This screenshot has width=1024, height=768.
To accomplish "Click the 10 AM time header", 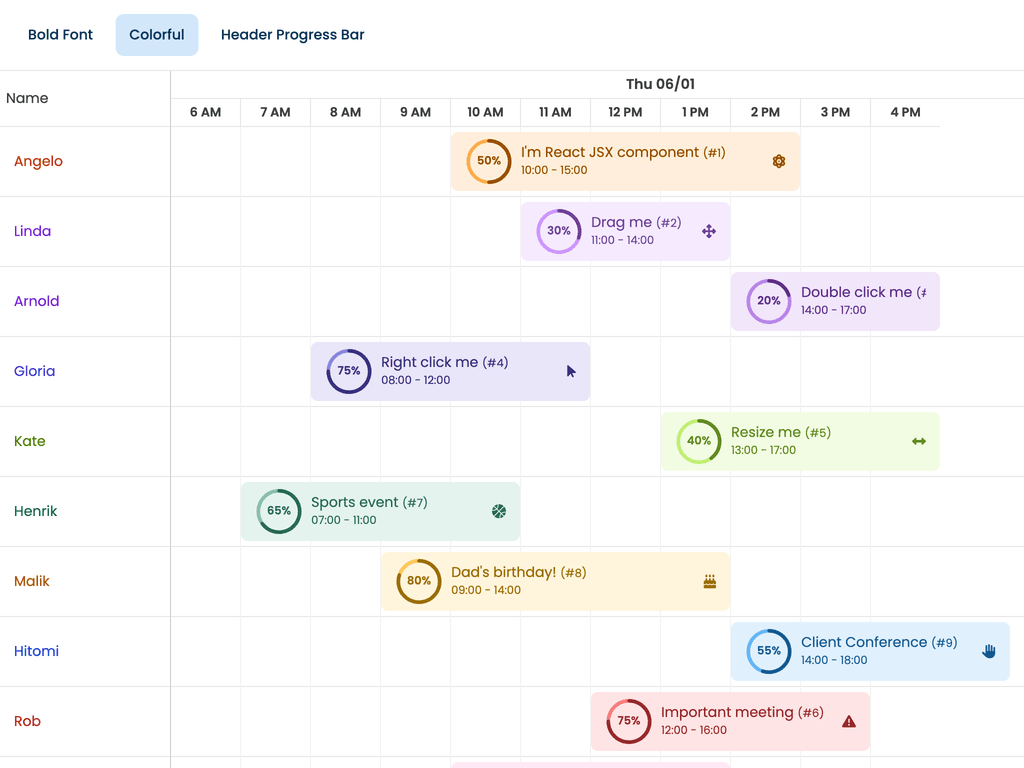I will pos(485,112).
